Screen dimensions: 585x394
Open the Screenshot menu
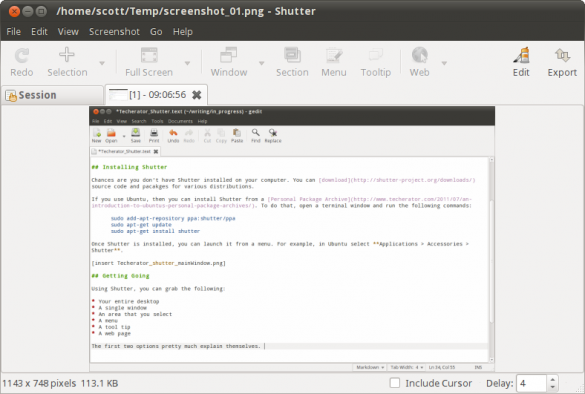click(114, 32)
